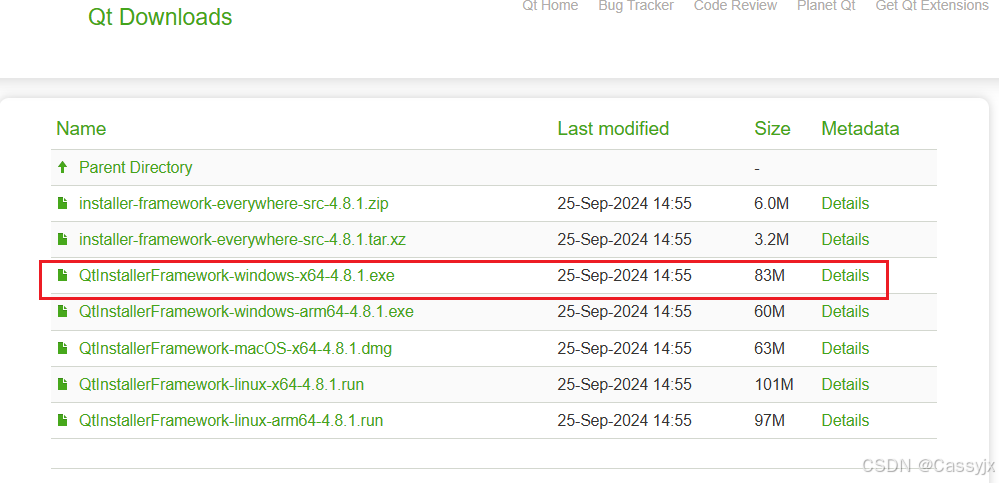The image size is (999, 483).
Task: Select the 3.2M size value
Action: pyautogui.click(x=772, y=240)
